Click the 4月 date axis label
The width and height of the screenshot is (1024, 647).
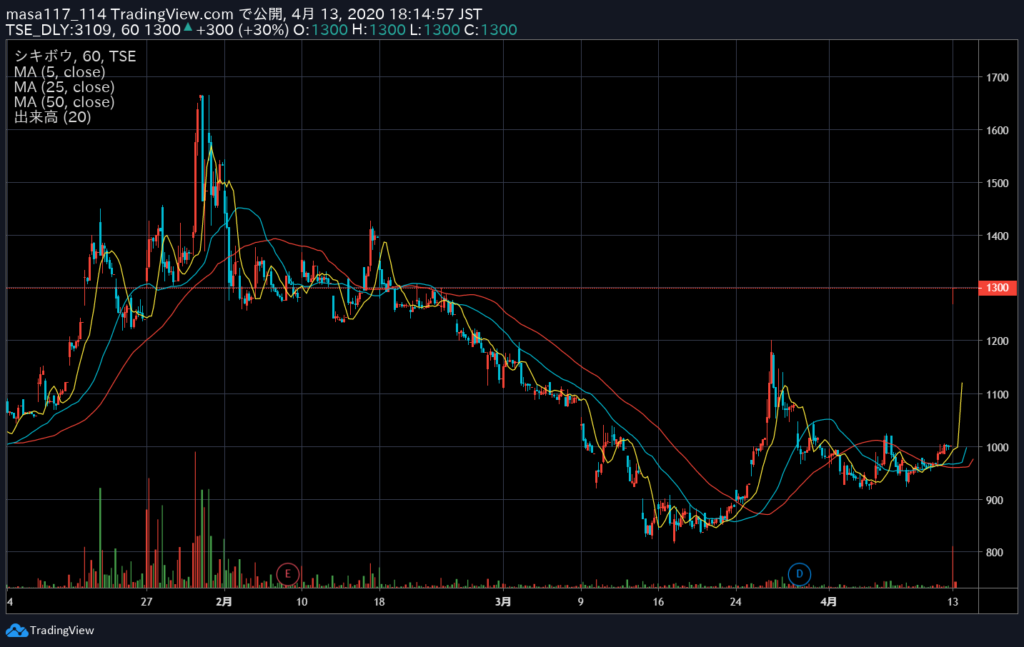[x=829, y=601]
